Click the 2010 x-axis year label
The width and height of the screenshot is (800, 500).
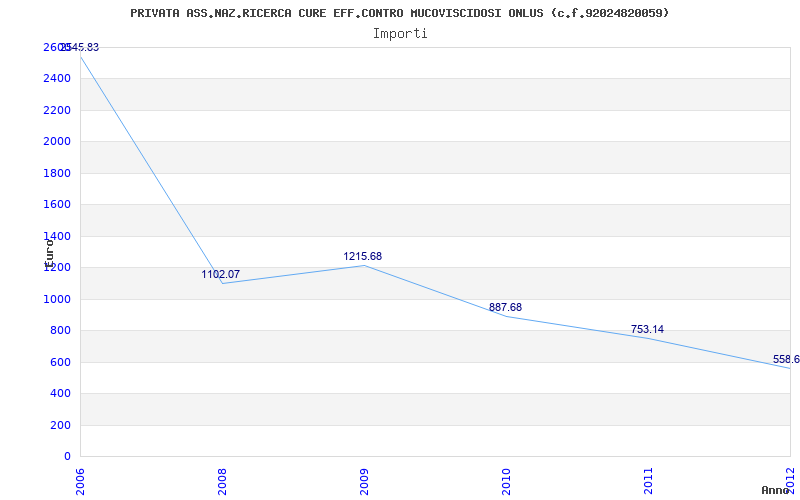pos(506,481)
